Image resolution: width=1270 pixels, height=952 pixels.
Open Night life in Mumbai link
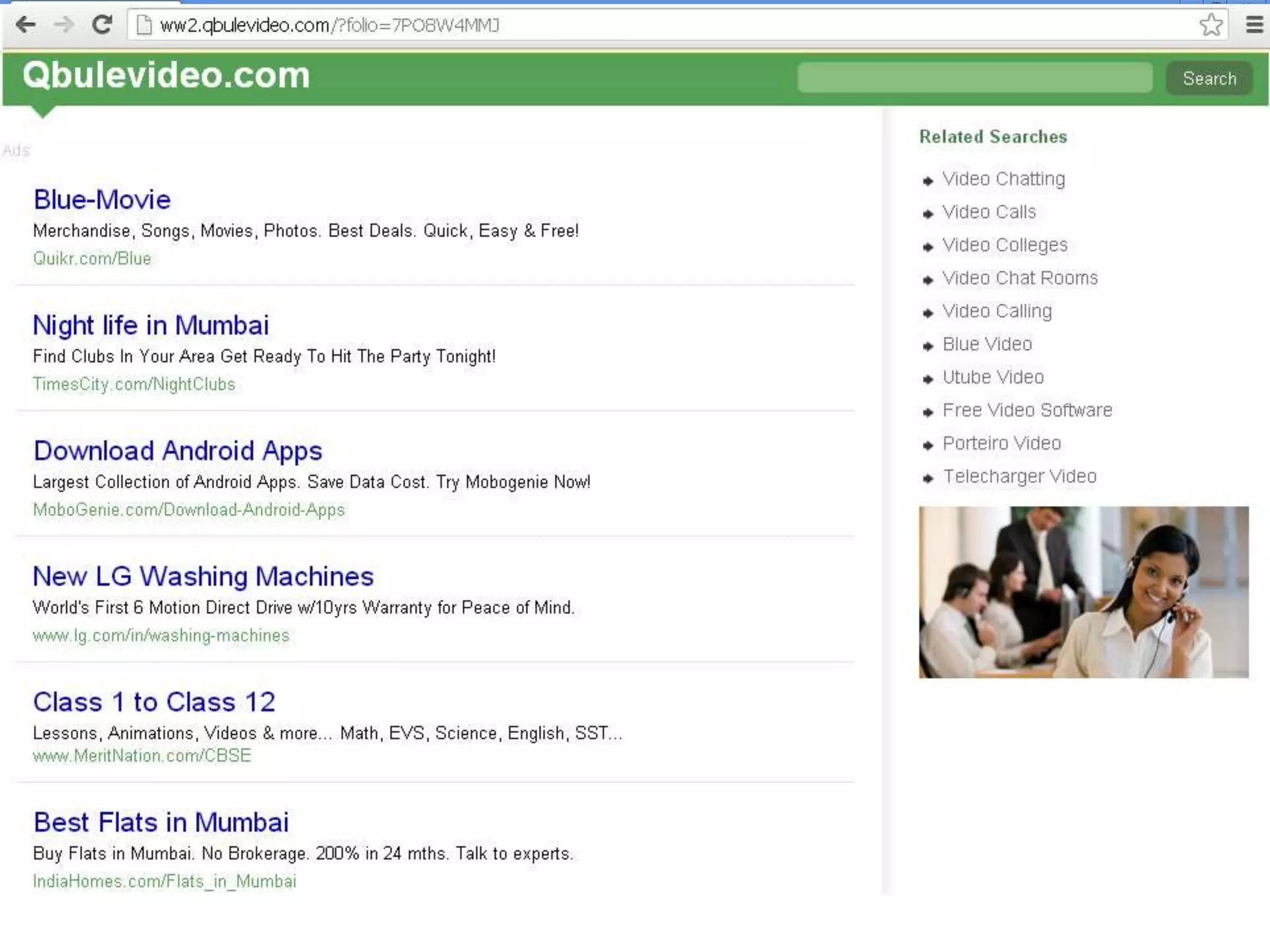click(x=151, y=325)
